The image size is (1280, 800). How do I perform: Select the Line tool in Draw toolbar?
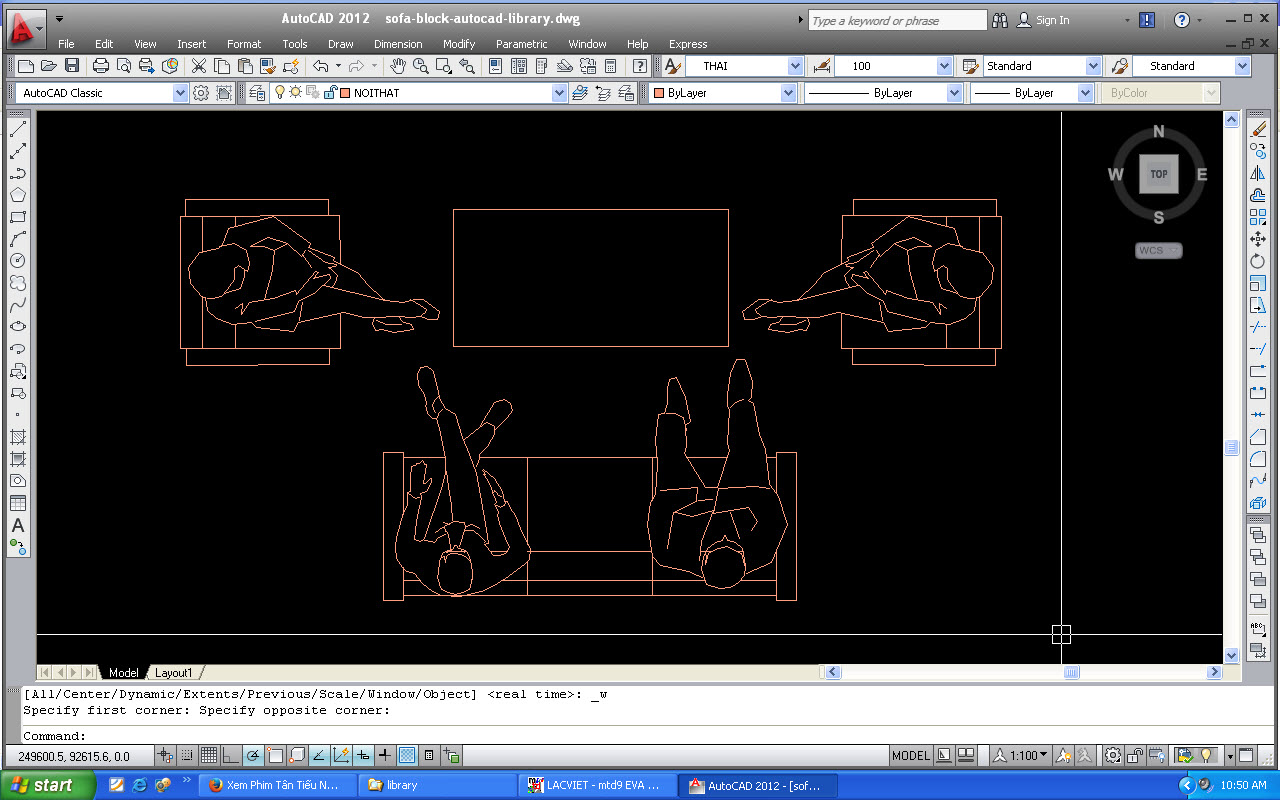[18, 129]
